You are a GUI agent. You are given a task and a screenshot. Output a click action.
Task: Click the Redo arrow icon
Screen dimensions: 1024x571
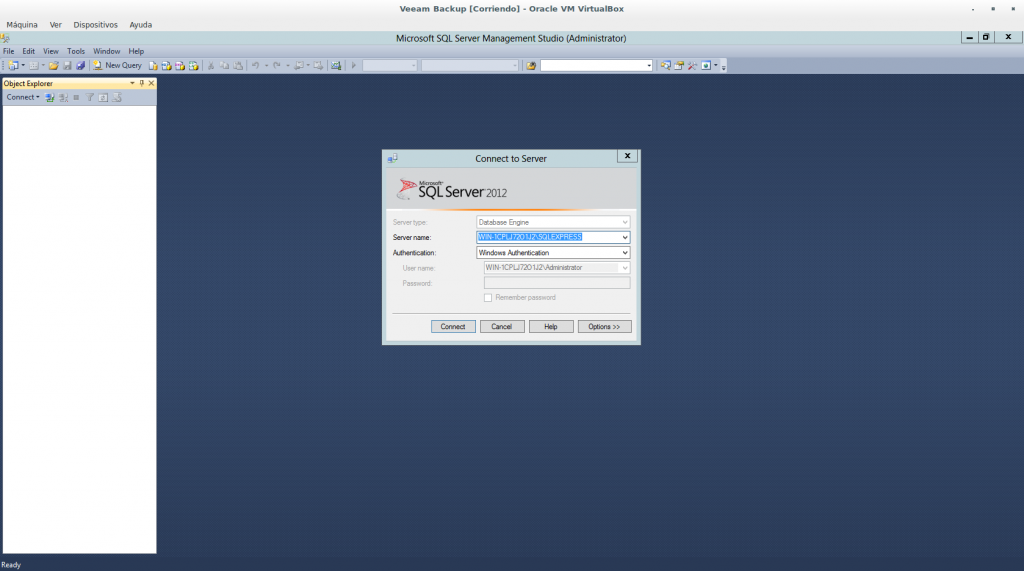[x=277, y=65]
